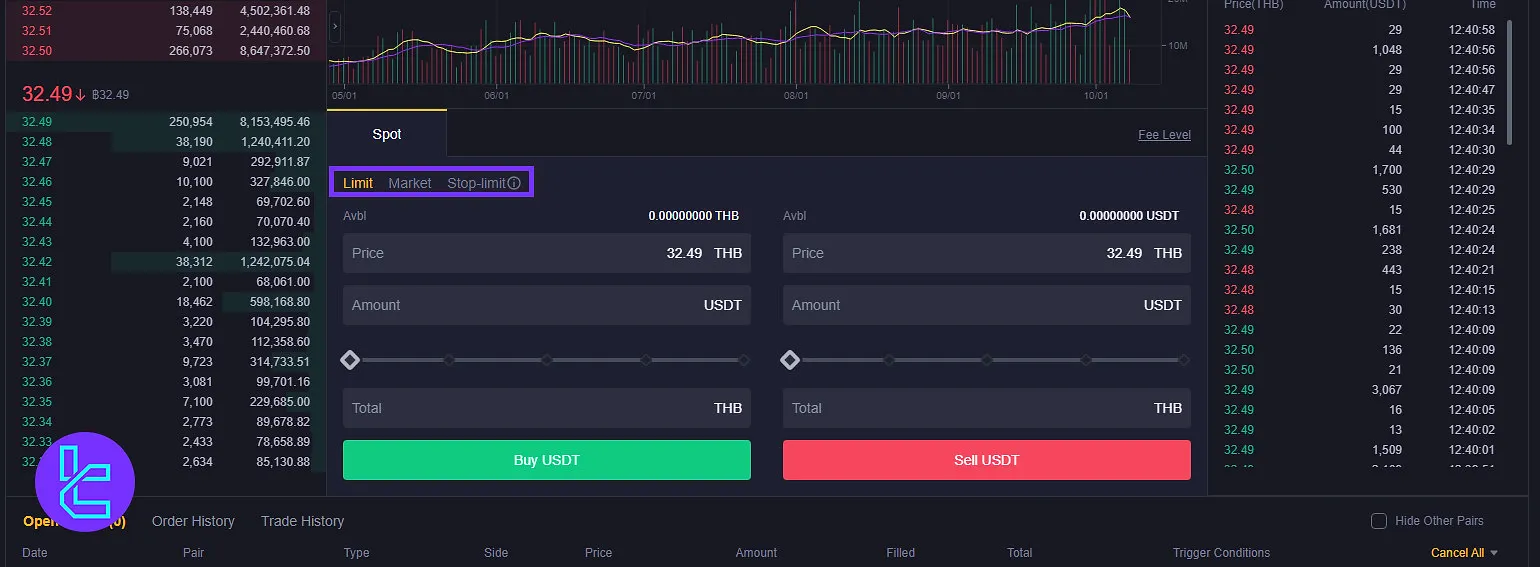1540x567 pixels.
Task: Select the Stop-limit order type
Action: click(476, 183)
